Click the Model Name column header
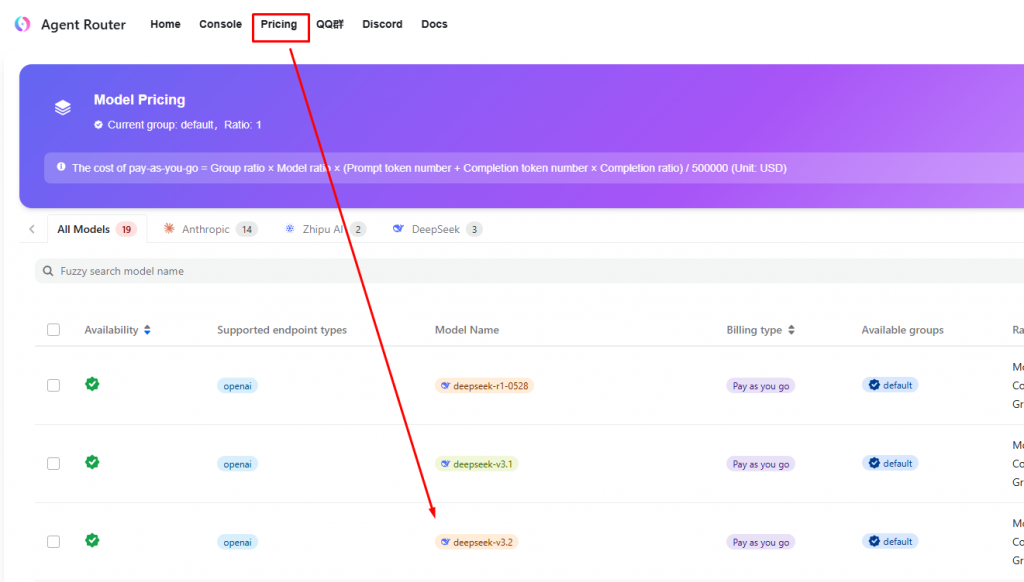 [467, 330]
